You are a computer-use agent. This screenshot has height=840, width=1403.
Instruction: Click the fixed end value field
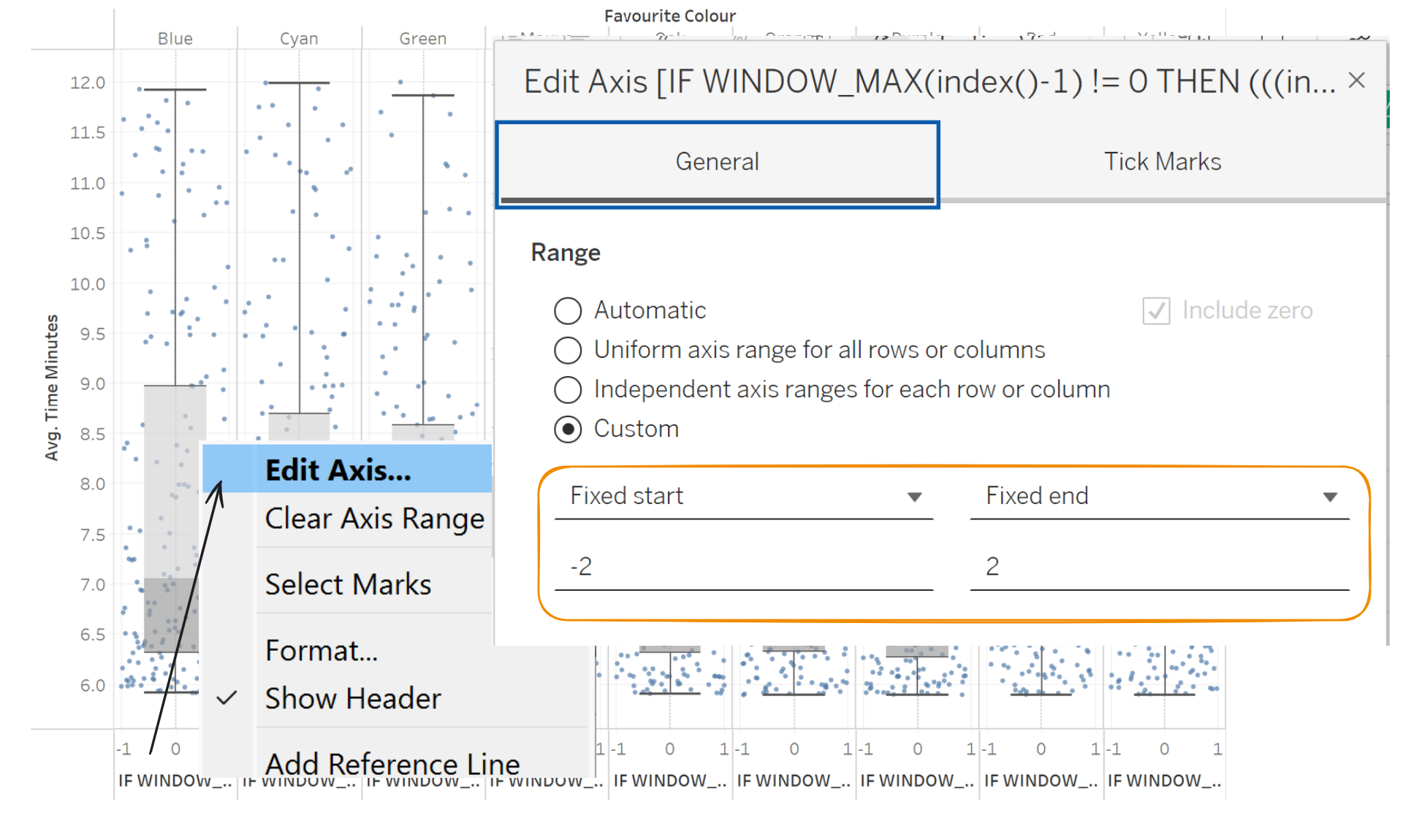(x=1158, y=567)
